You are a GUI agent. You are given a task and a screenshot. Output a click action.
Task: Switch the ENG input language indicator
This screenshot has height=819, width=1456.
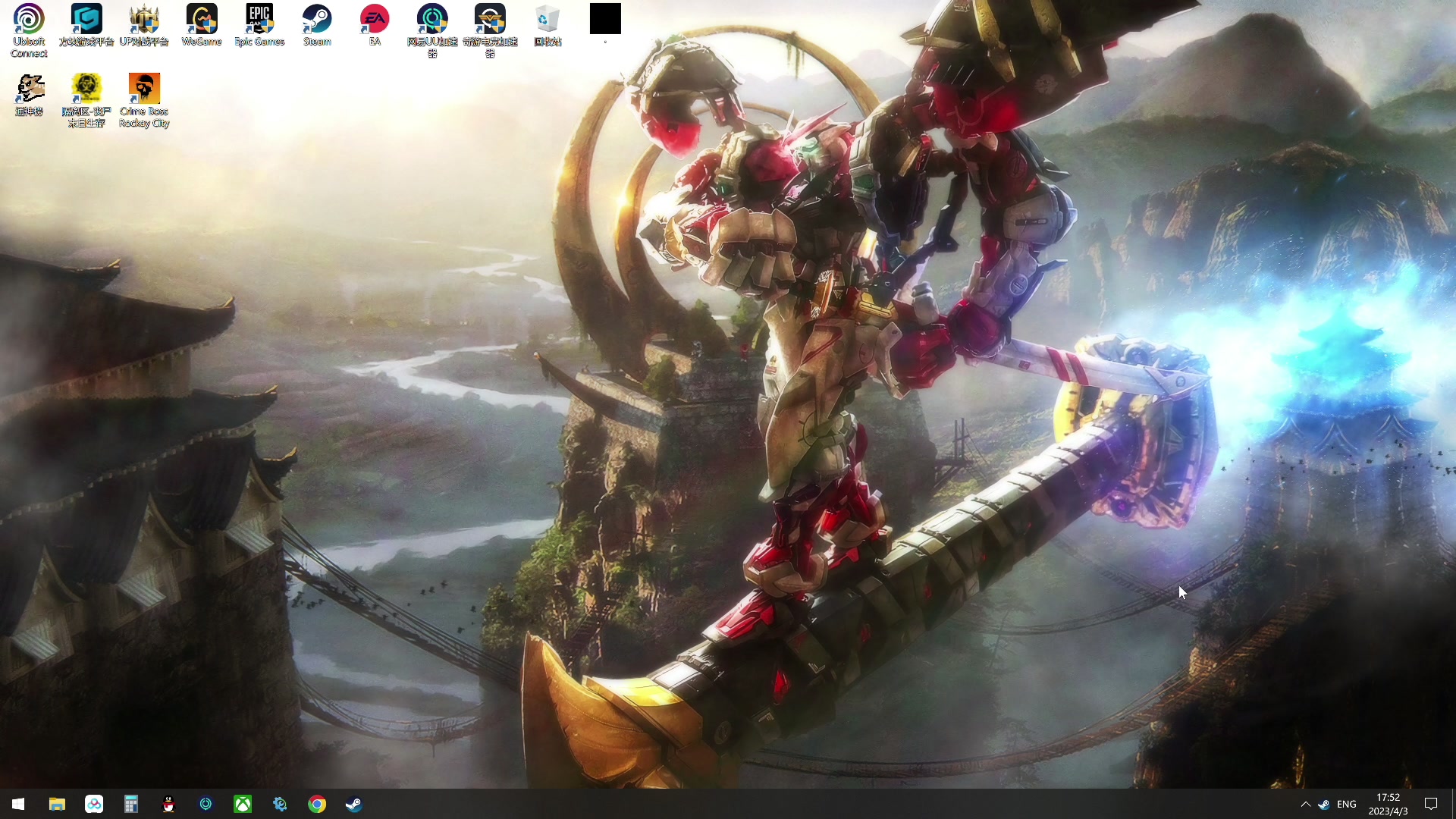[x=1347, y=804]
